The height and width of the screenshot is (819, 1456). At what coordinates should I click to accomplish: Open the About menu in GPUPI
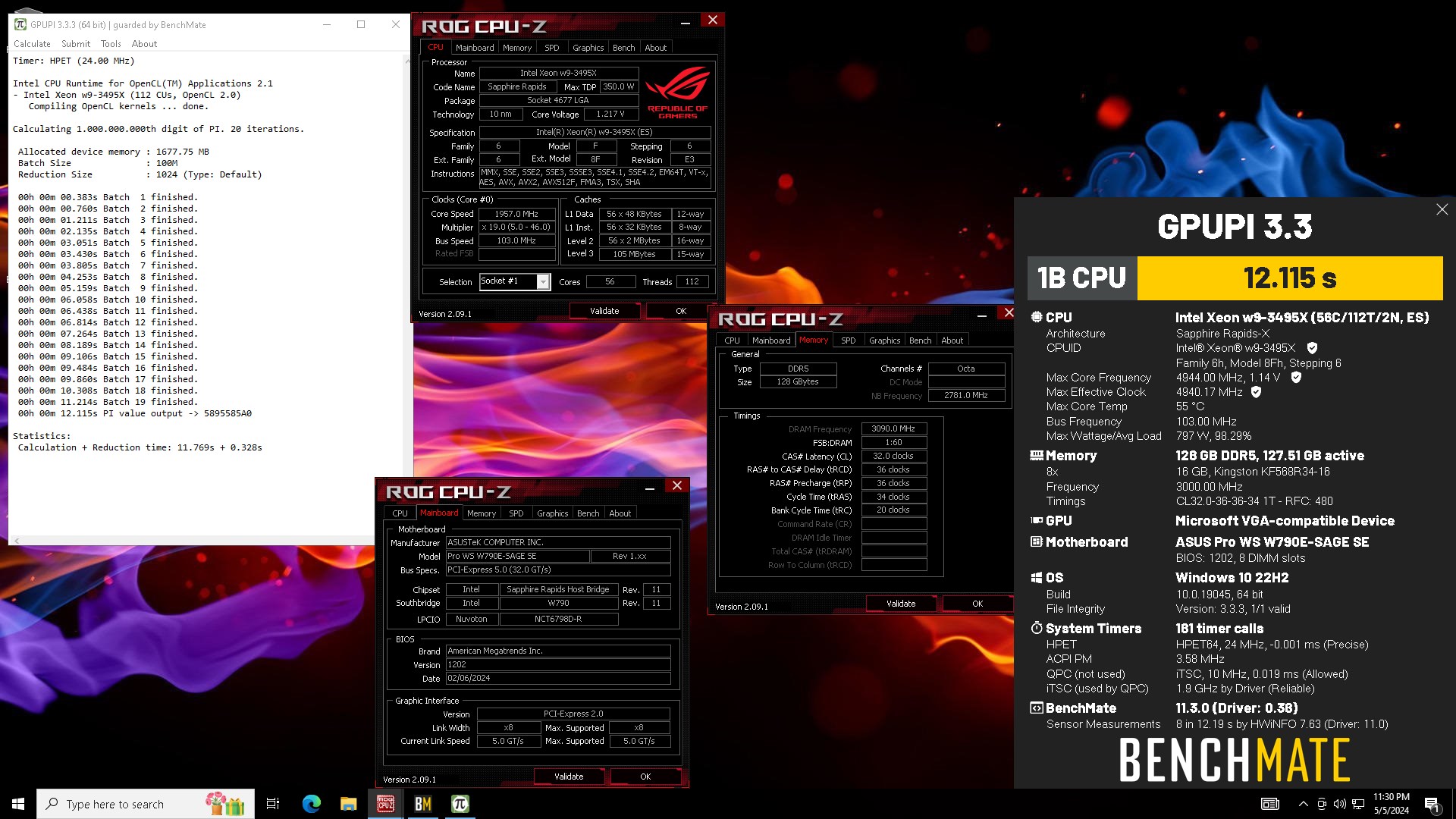(x=144, y=44)
